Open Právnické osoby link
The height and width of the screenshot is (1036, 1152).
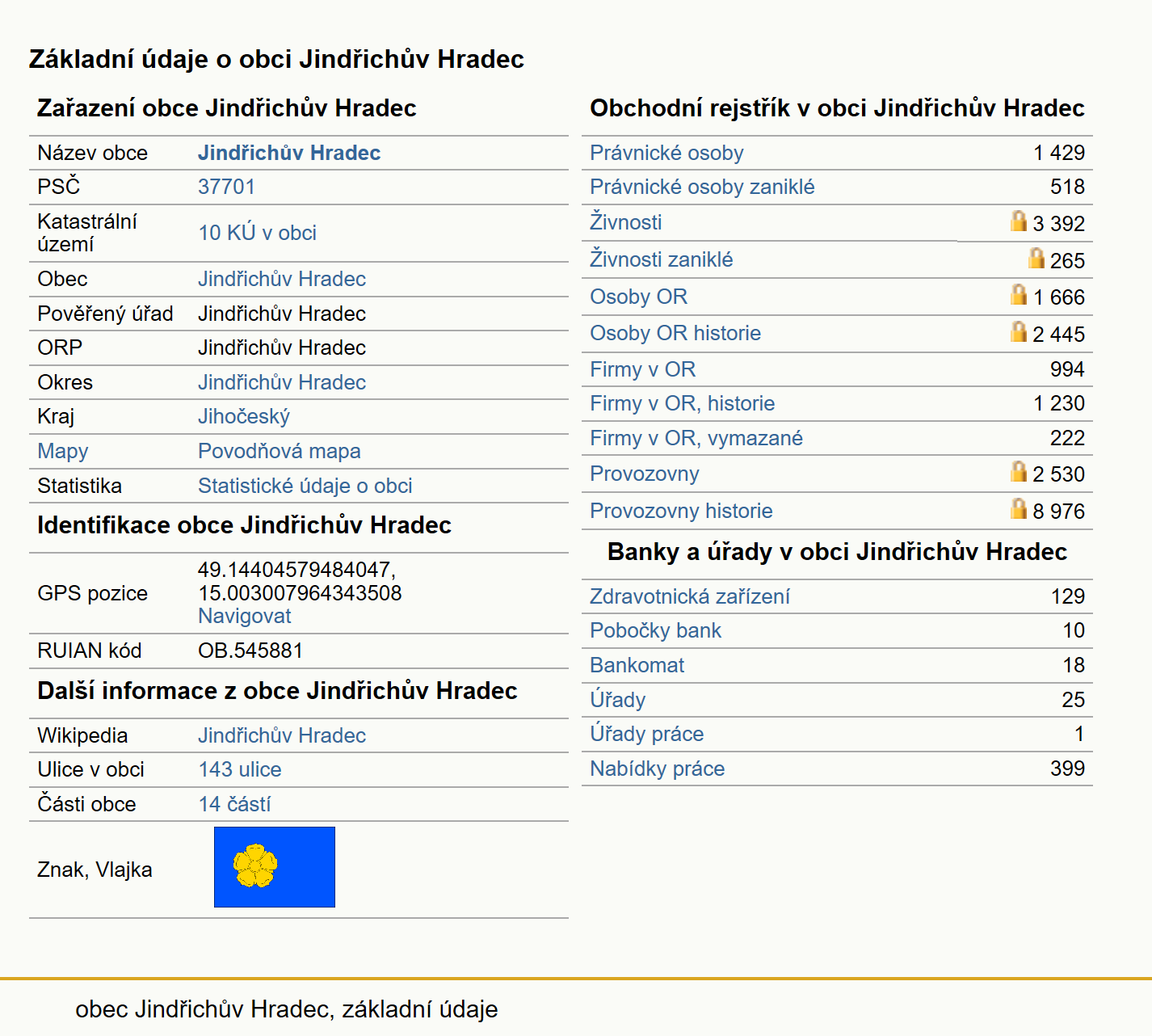tap(666, 153)
